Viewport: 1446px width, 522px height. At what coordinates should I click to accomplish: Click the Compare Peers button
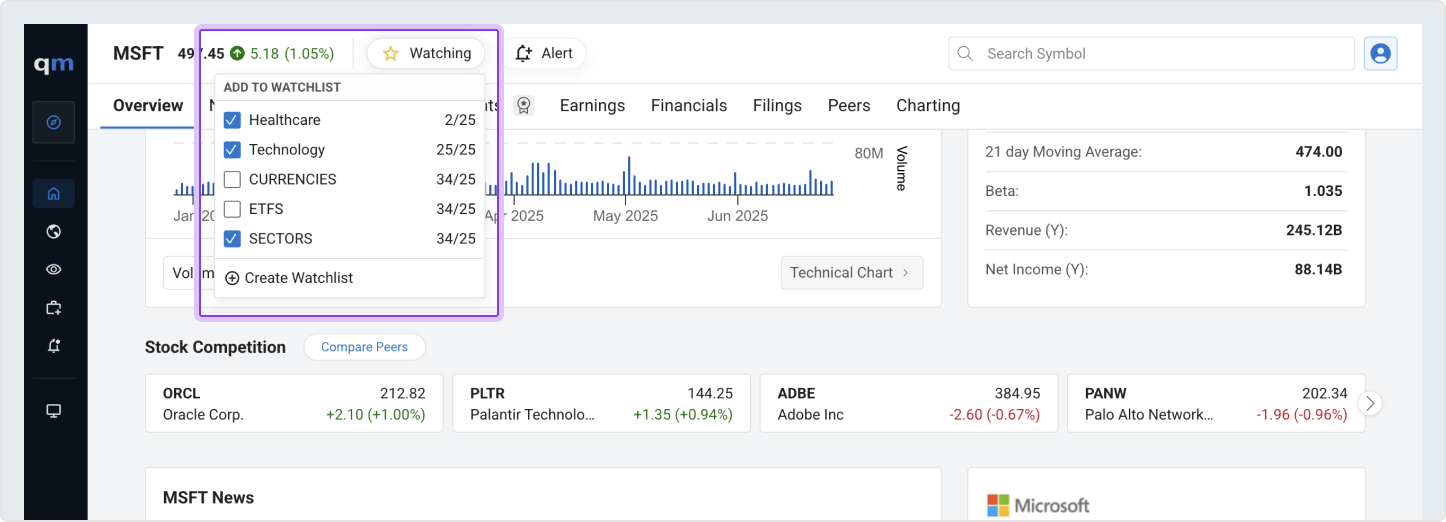pos(364,347)
